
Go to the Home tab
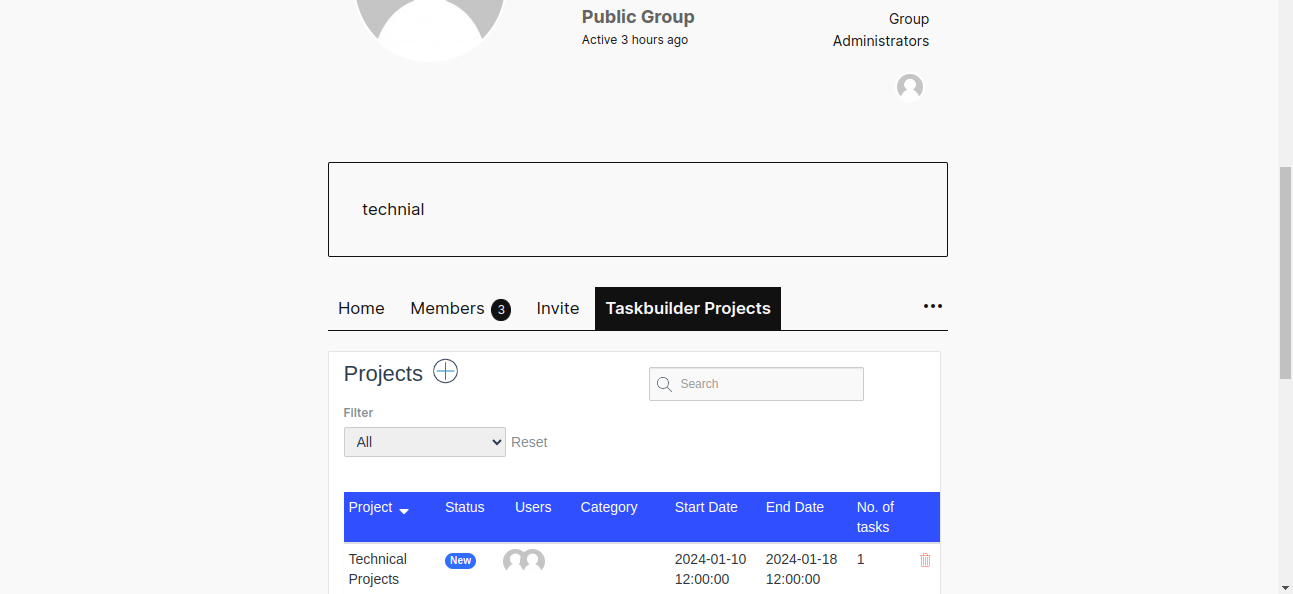(361, 308)
